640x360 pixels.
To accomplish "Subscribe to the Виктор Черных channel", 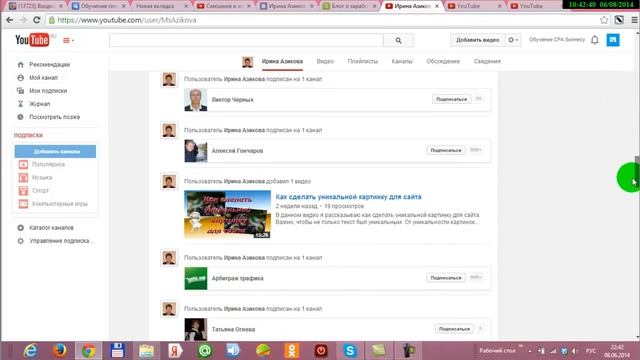I will click(451, 99).
